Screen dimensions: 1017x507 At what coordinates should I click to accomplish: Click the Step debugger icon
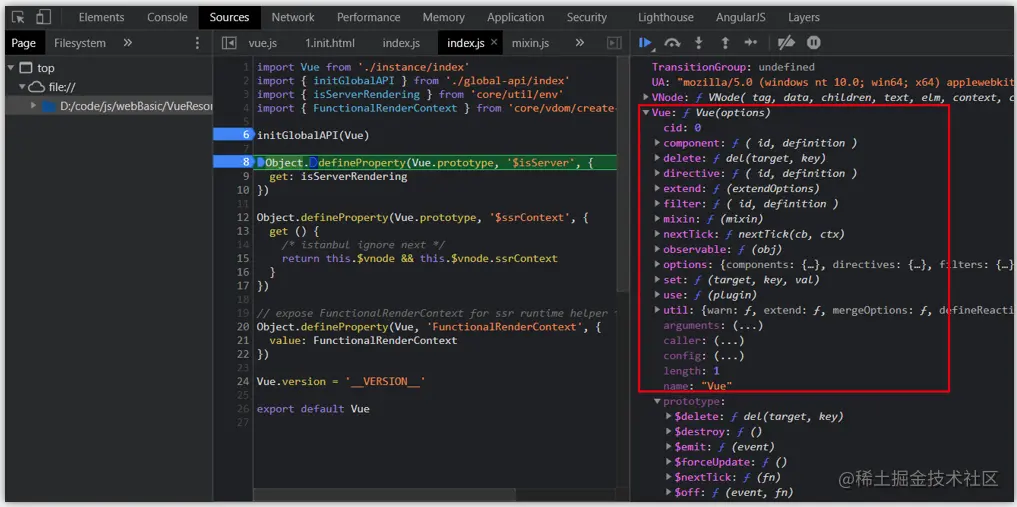click(x=751, y=43)
